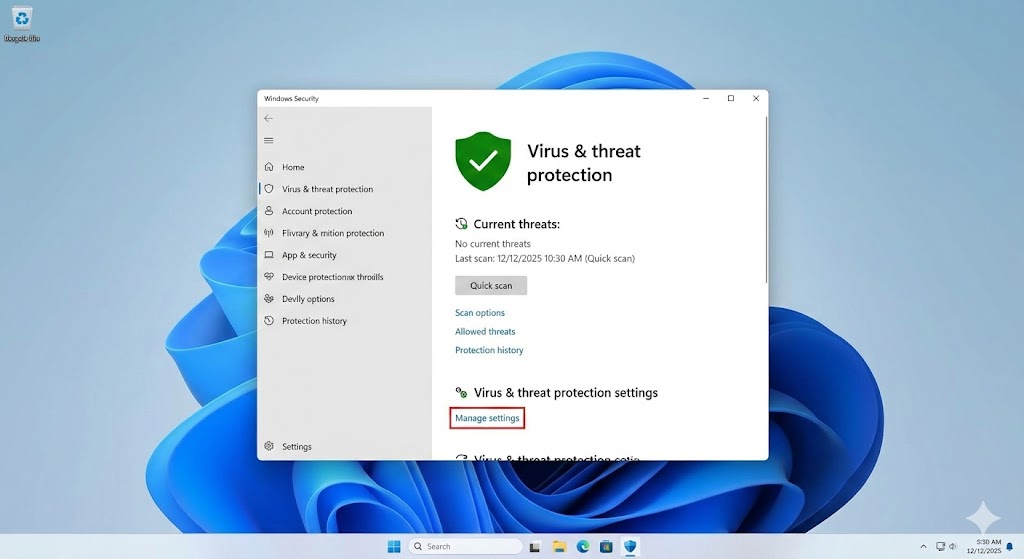Click the 'No current threats' status text

493,244
